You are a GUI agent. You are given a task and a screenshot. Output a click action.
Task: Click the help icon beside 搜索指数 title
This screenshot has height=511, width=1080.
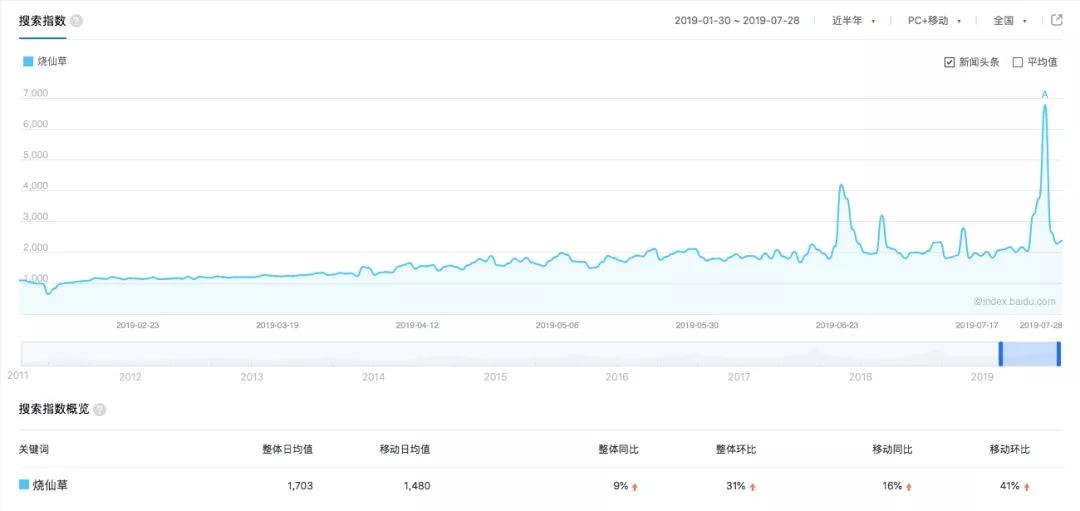click(x=77, y=21)
